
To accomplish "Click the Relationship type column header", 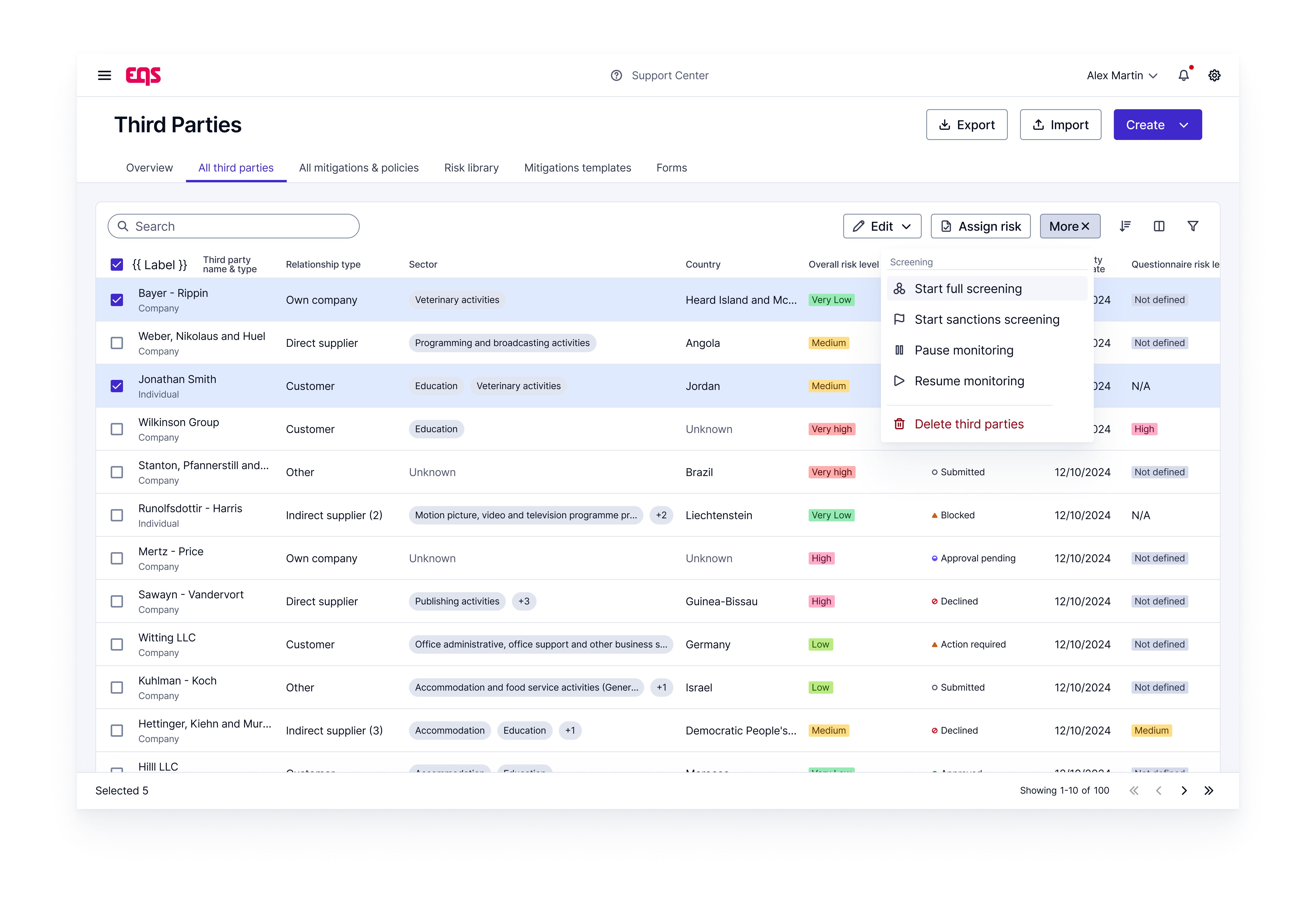I will tap(323, 264).
